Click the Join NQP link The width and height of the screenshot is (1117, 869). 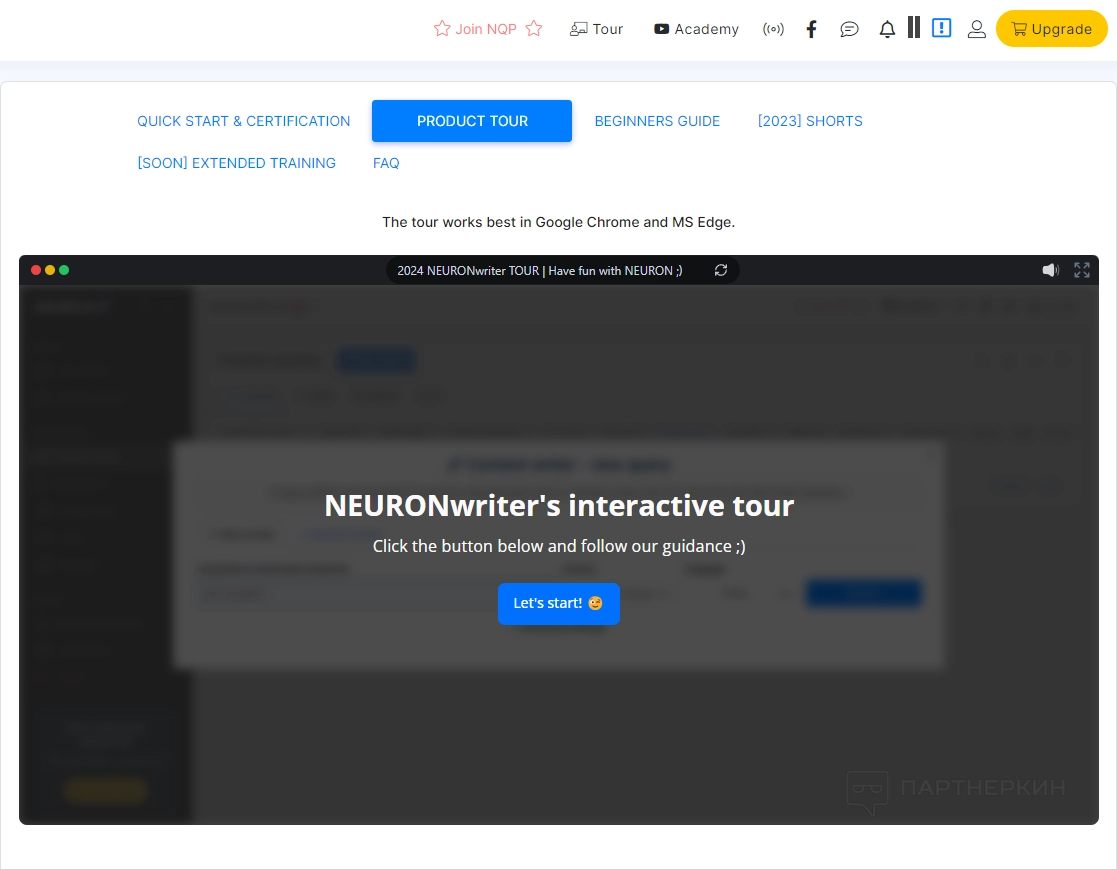pos(486,29)
